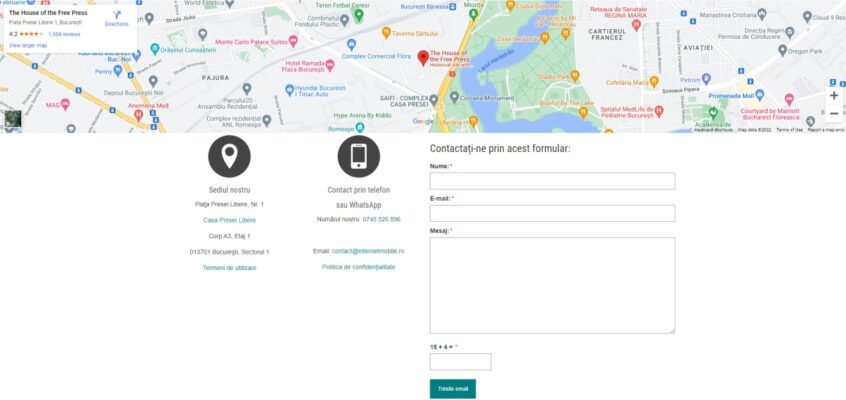Open View larger map link

(x=28, y=45)
